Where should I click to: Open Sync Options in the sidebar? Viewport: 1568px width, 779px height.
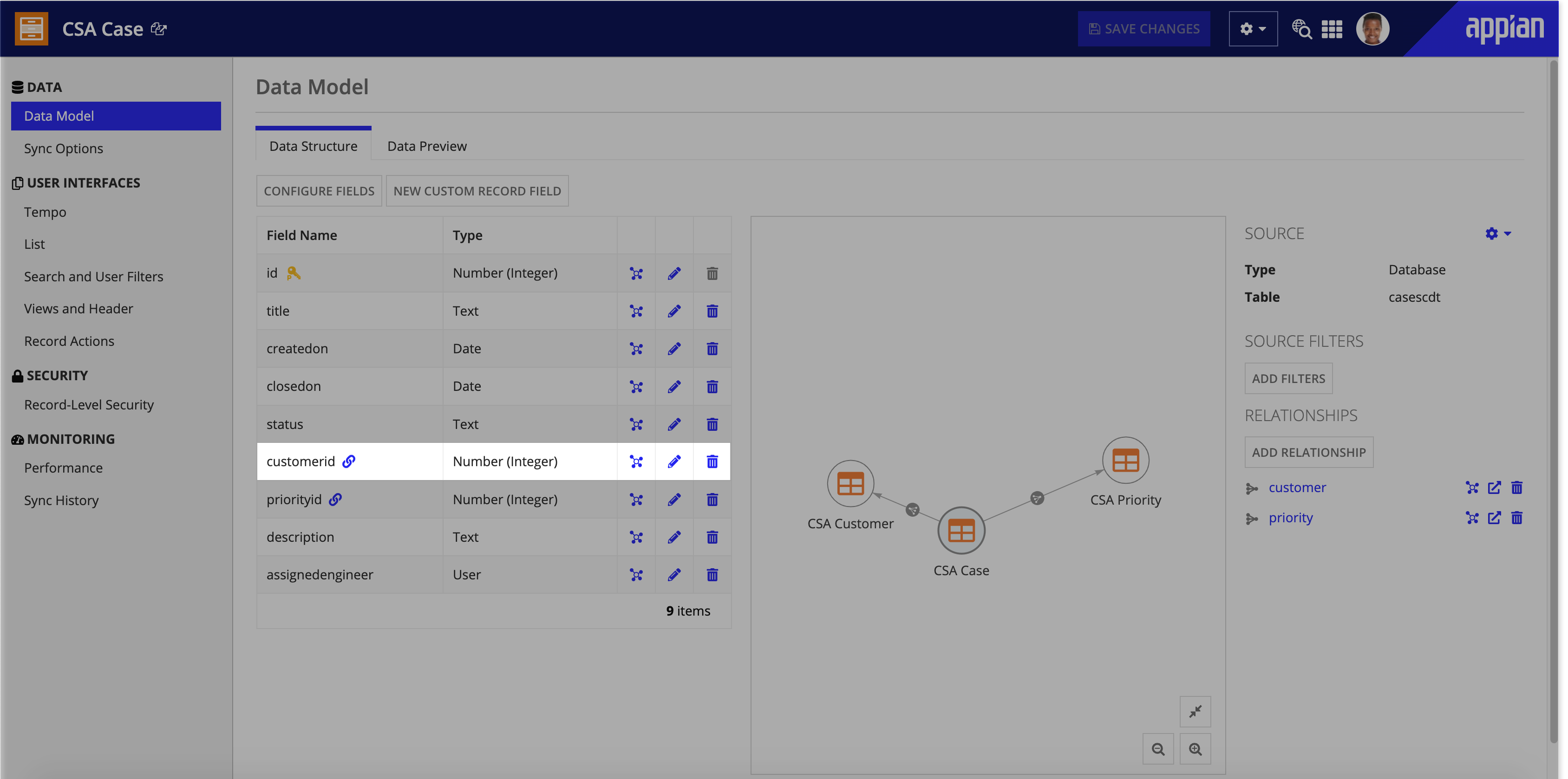click(x=63, y=149)
